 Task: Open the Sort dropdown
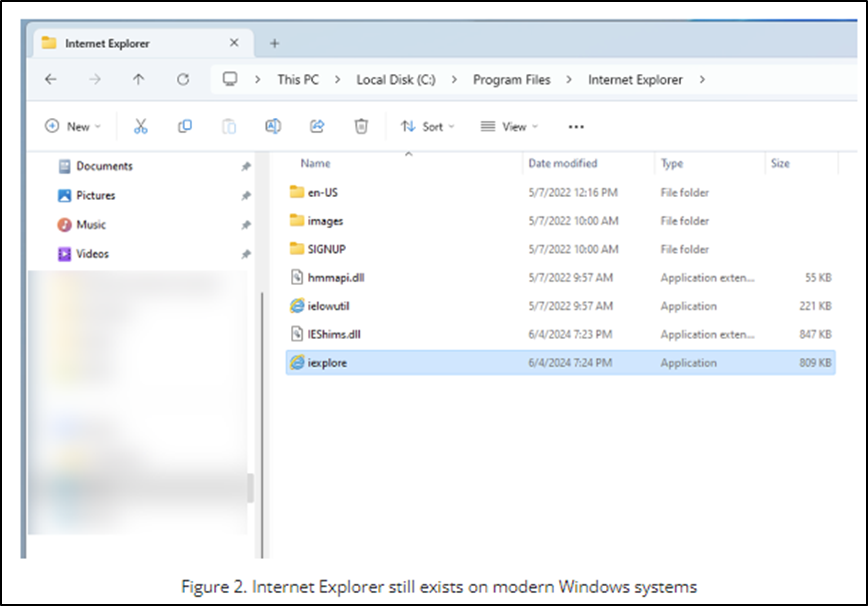click(x=430, y=126)
